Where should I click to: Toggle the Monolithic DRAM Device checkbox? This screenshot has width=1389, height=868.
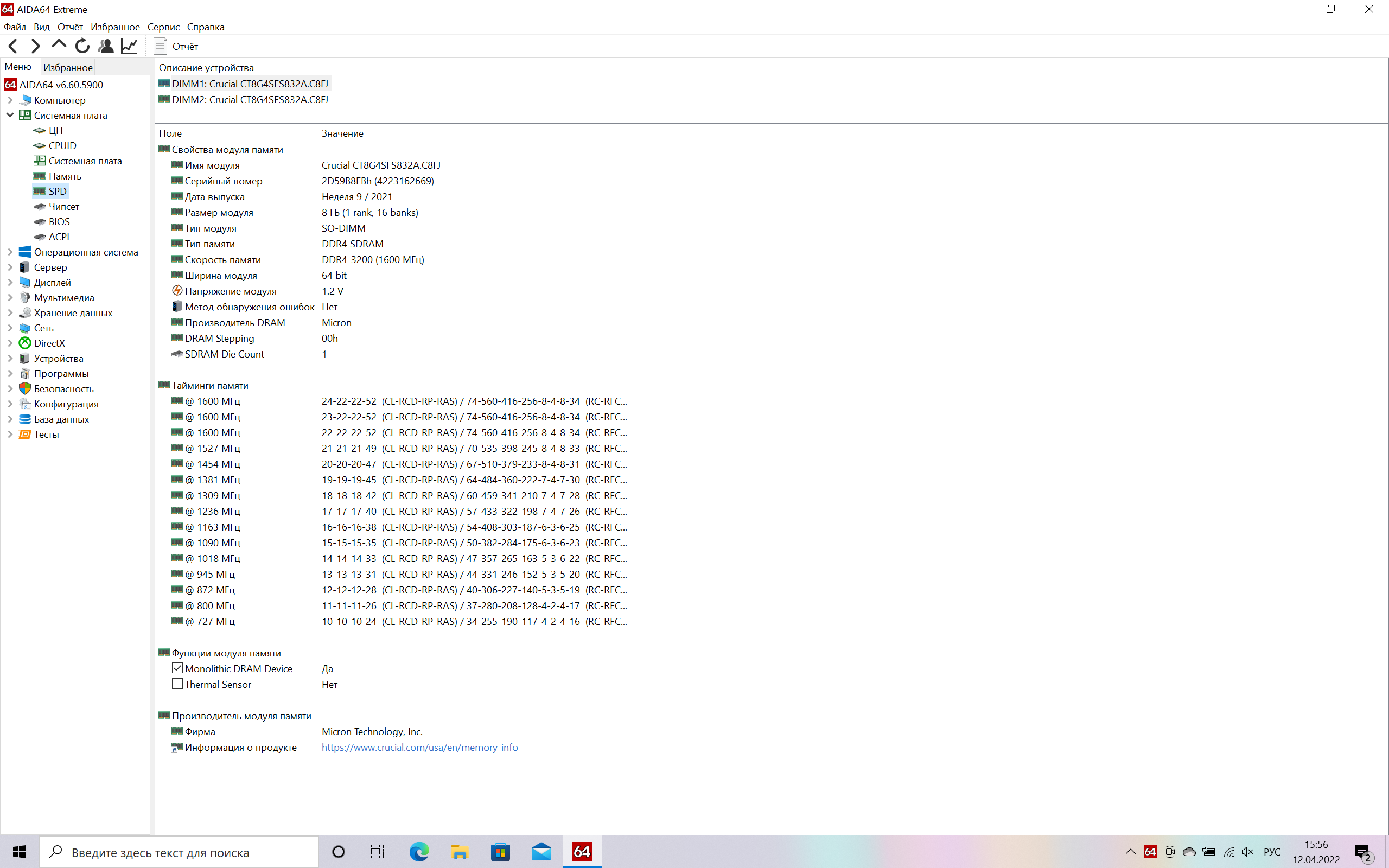177,668
